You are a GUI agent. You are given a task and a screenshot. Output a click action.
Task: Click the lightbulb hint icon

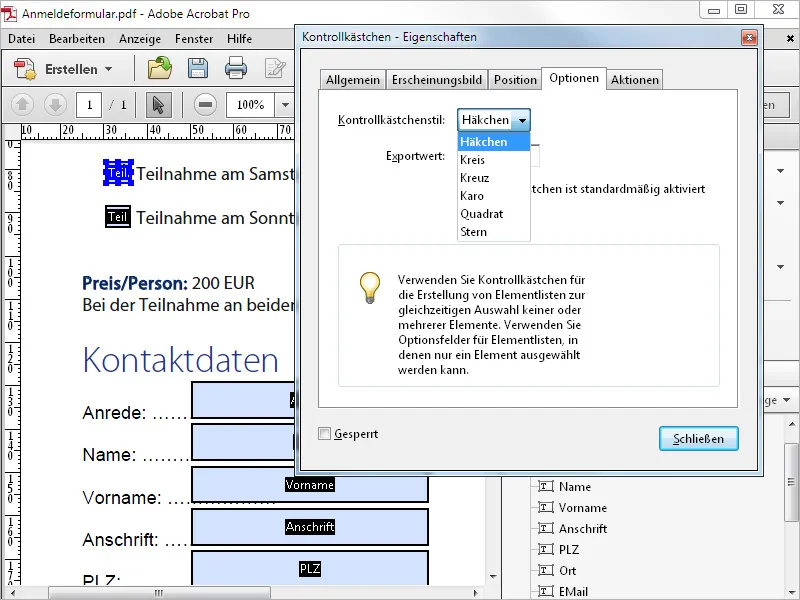pyautogui.click(x=370, y=287)
